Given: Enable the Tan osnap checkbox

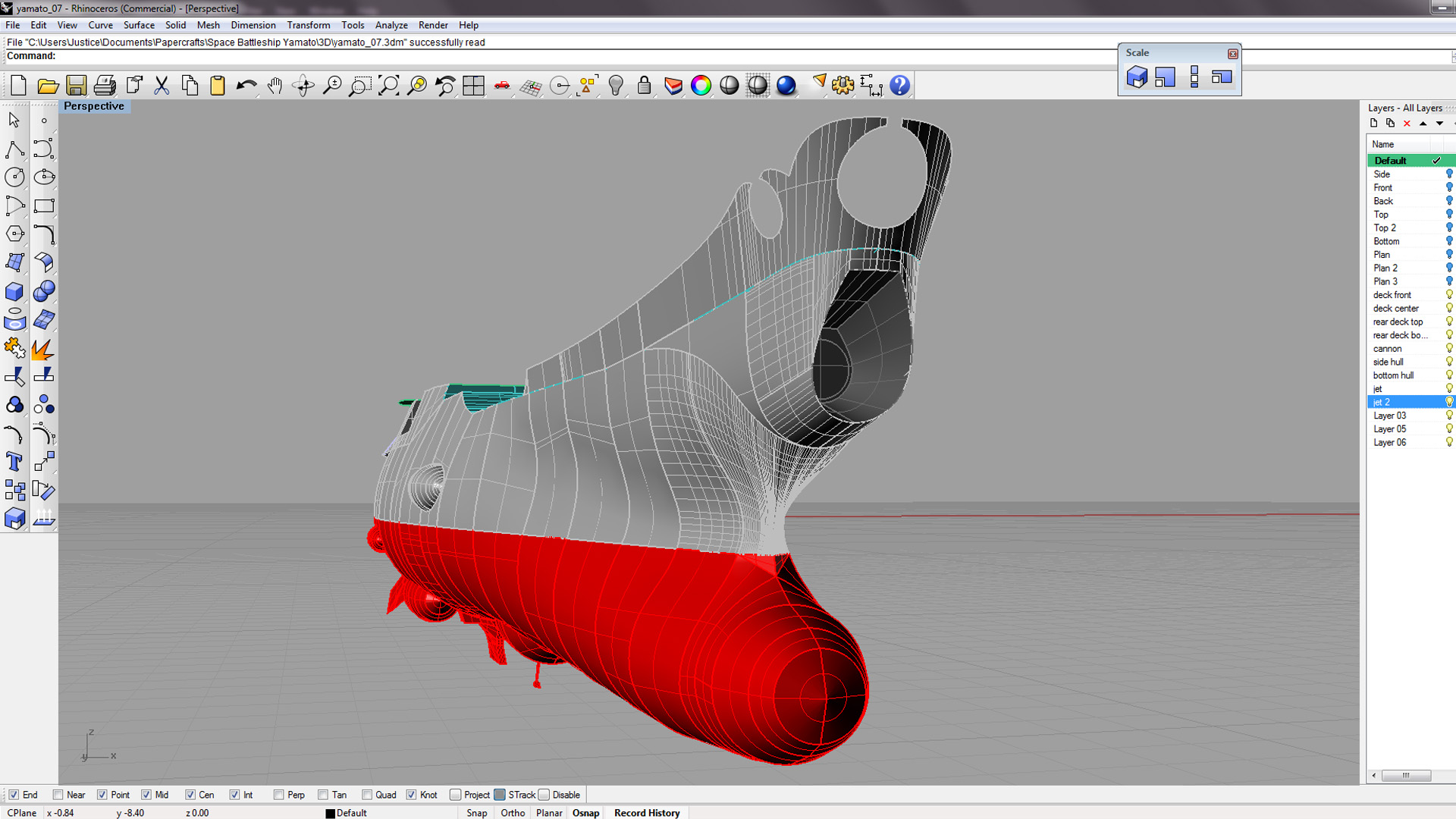Looking at the screenshot, I should (323, 795).
